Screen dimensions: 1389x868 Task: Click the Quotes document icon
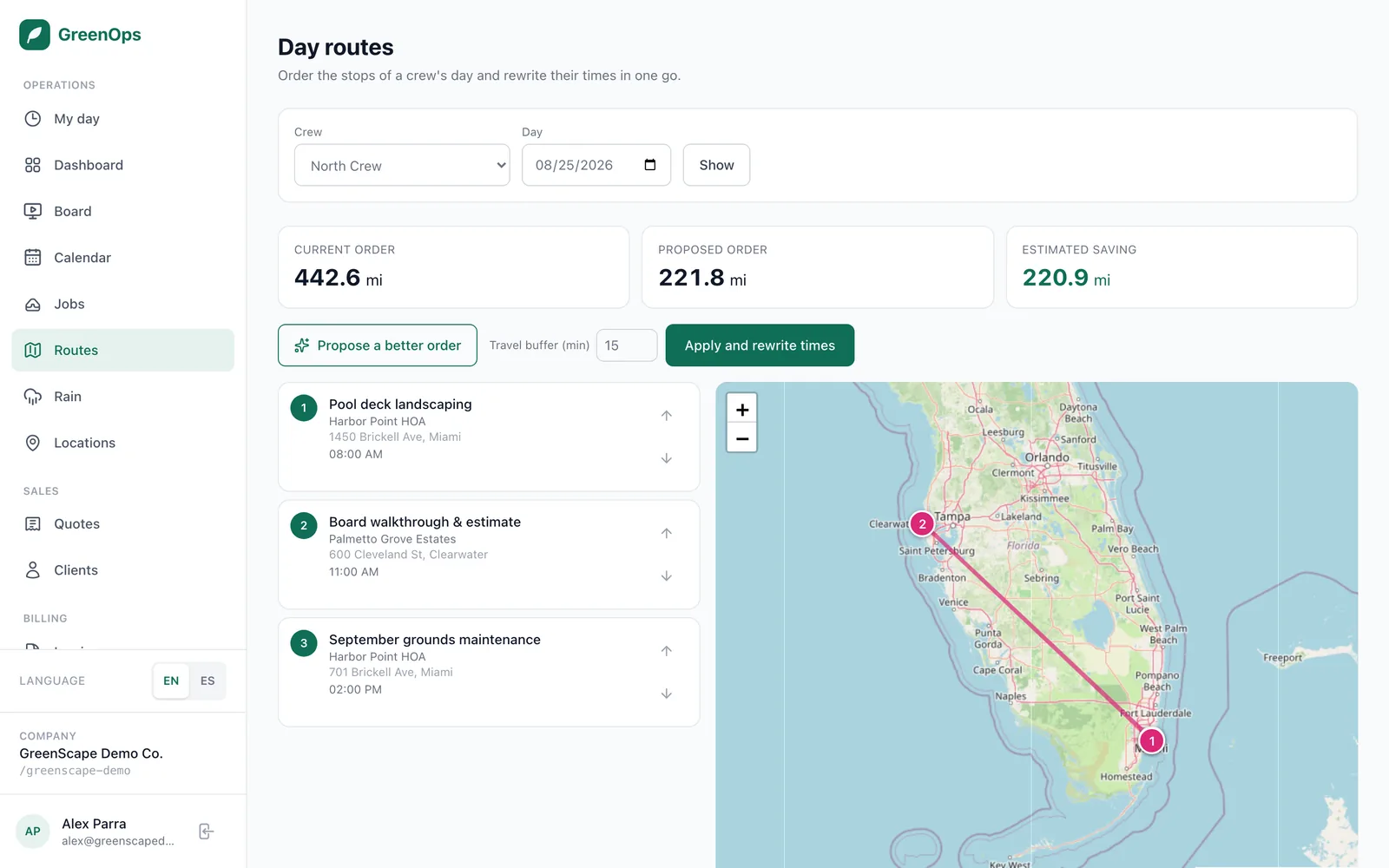click(33, 523)
